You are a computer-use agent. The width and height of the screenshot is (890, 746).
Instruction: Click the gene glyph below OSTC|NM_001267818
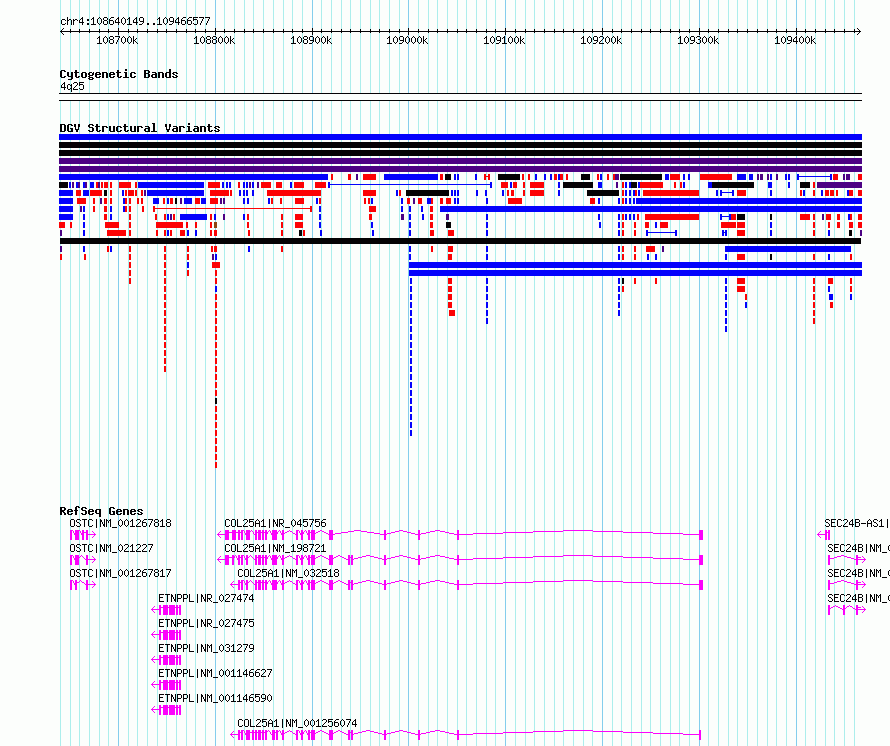[x=83, y=535]
